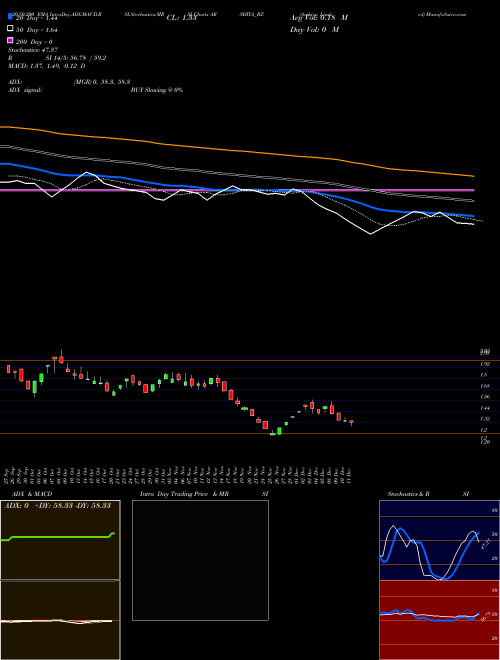Image resolution: width=500 pixels, height=660 pixels.
Task: Open the red RSI mini chart
Action: click(x=439, y=620)
